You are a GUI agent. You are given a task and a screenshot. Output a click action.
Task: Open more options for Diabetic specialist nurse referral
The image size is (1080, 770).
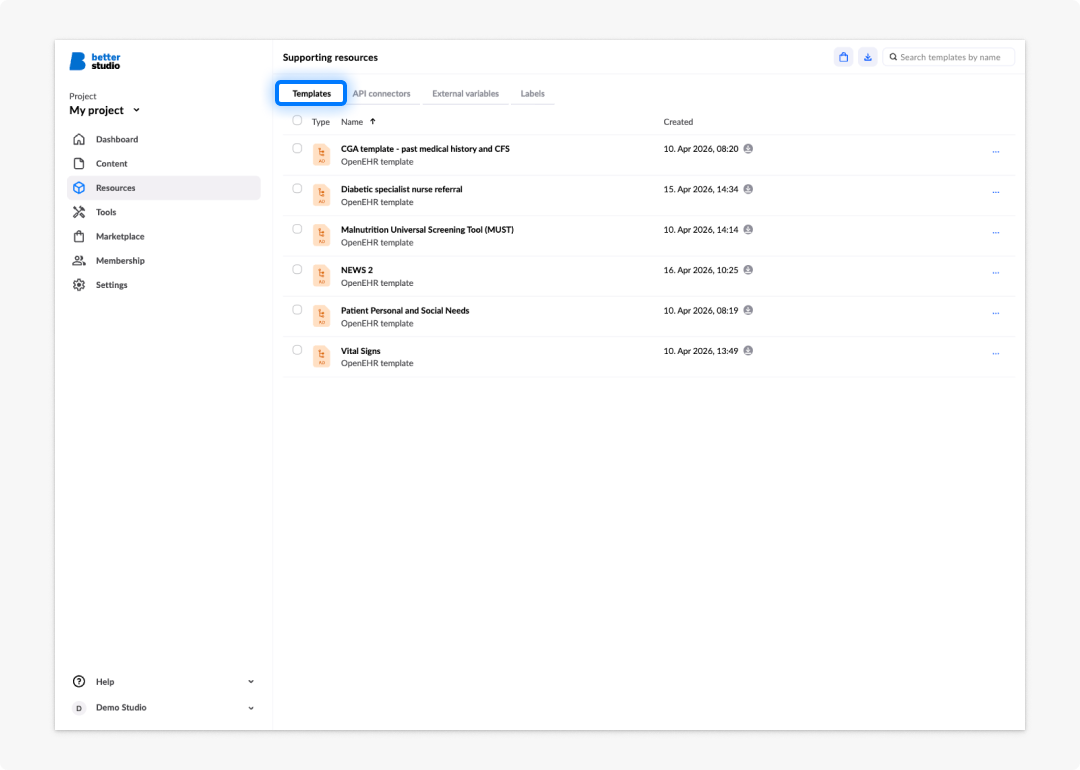pos(996,193)
